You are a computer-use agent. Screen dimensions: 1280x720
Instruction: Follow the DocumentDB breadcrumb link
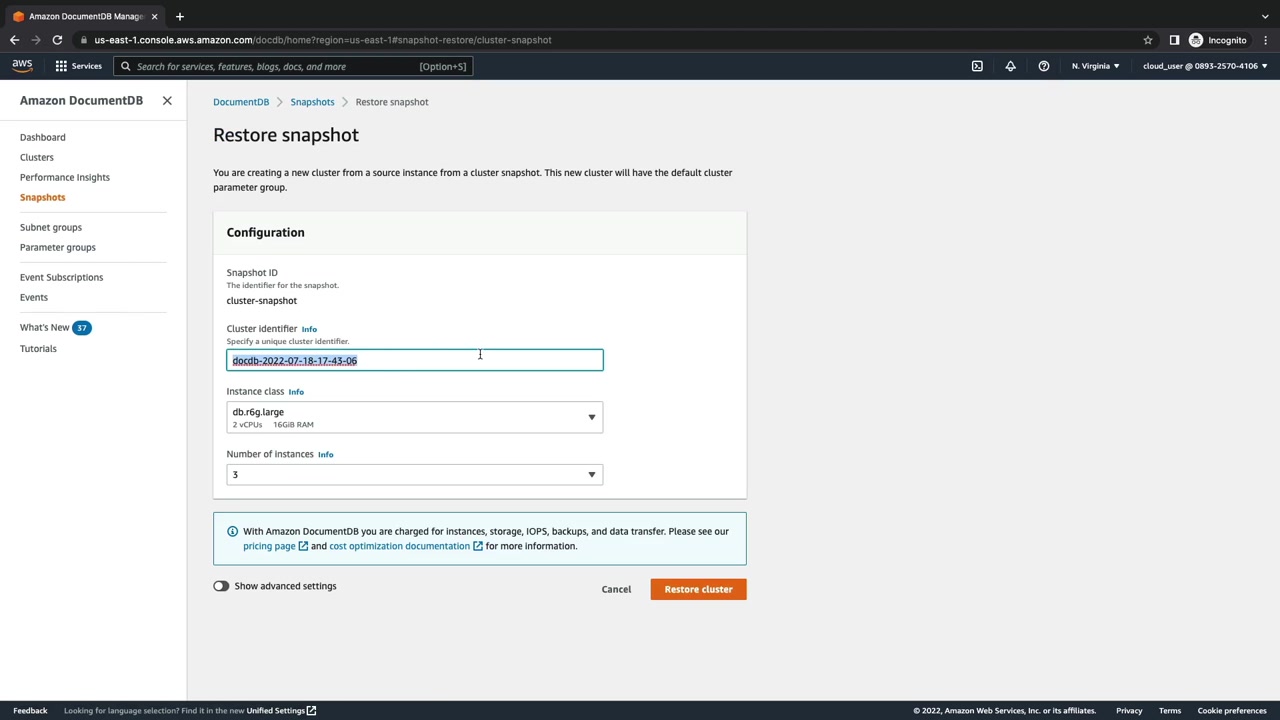tap(241, 102)
